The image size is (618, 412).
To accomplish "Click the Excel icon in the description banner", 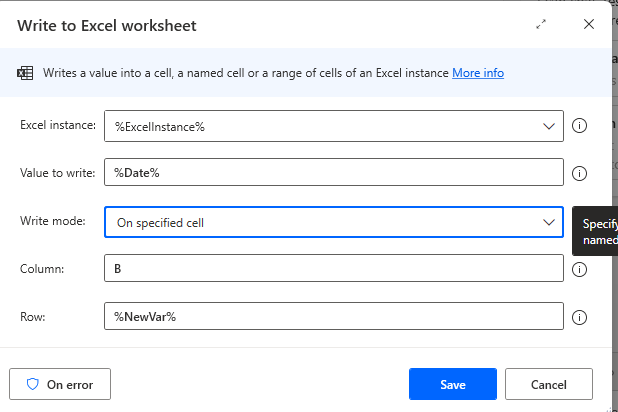I will click(x=26, y=73).
